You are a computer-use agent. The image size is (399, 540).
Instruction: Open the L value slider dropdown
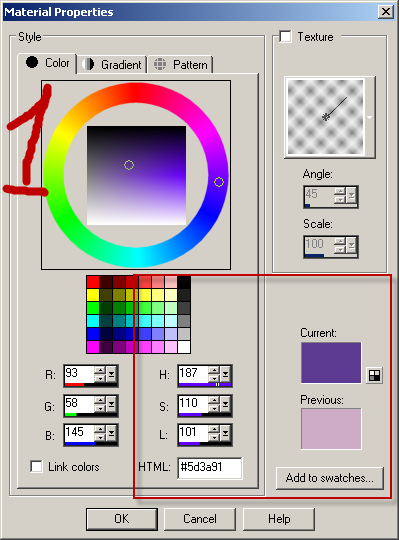[225, 433]
